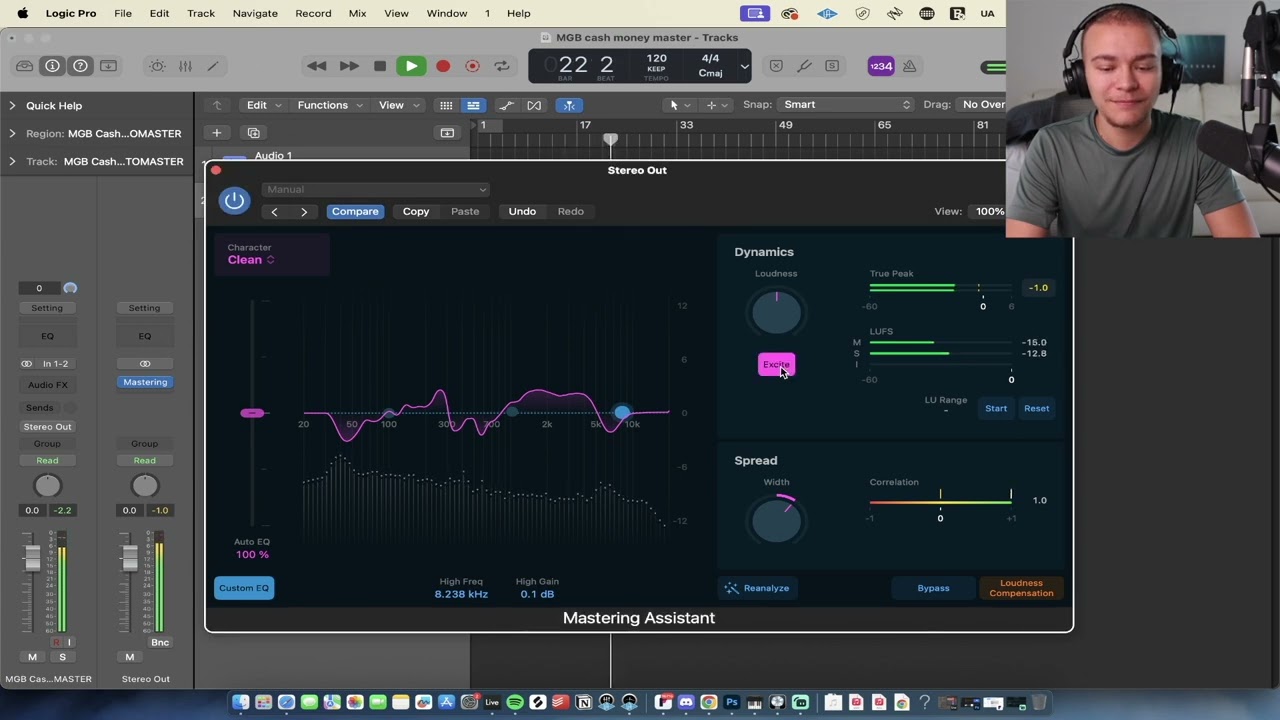The image size is (1280, 720).
Task: Toggle the blue Catch Playhead icon
Action: (x=569, y=105)
